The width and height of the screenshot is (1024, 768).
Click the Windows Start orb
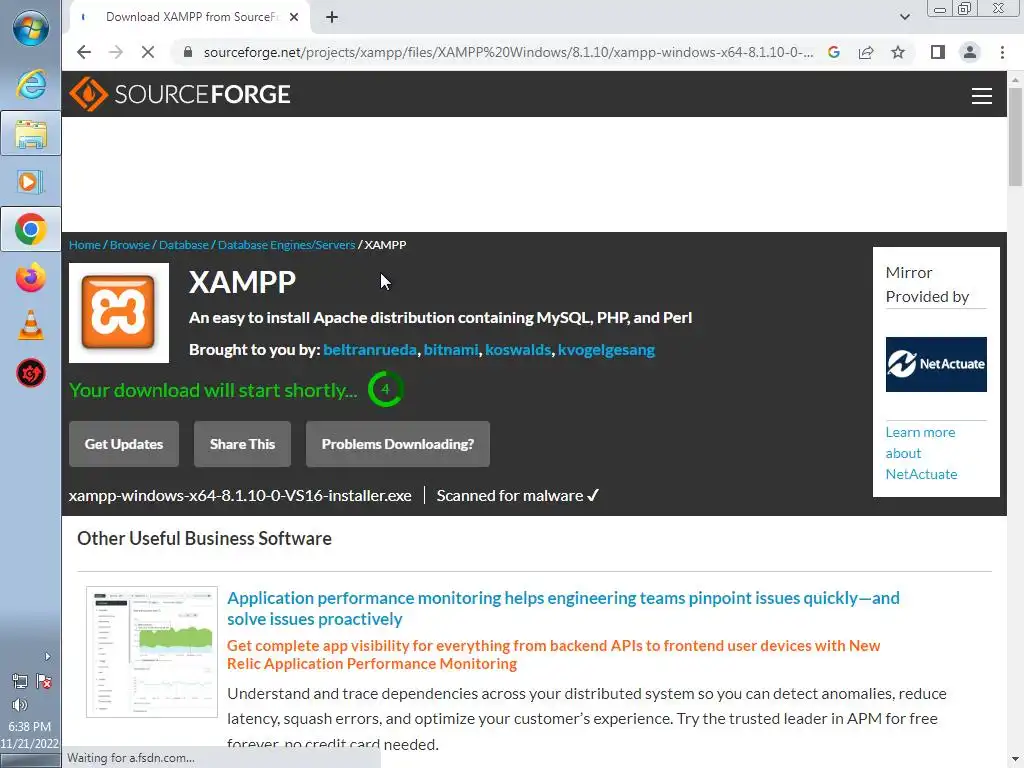point(30,29)
